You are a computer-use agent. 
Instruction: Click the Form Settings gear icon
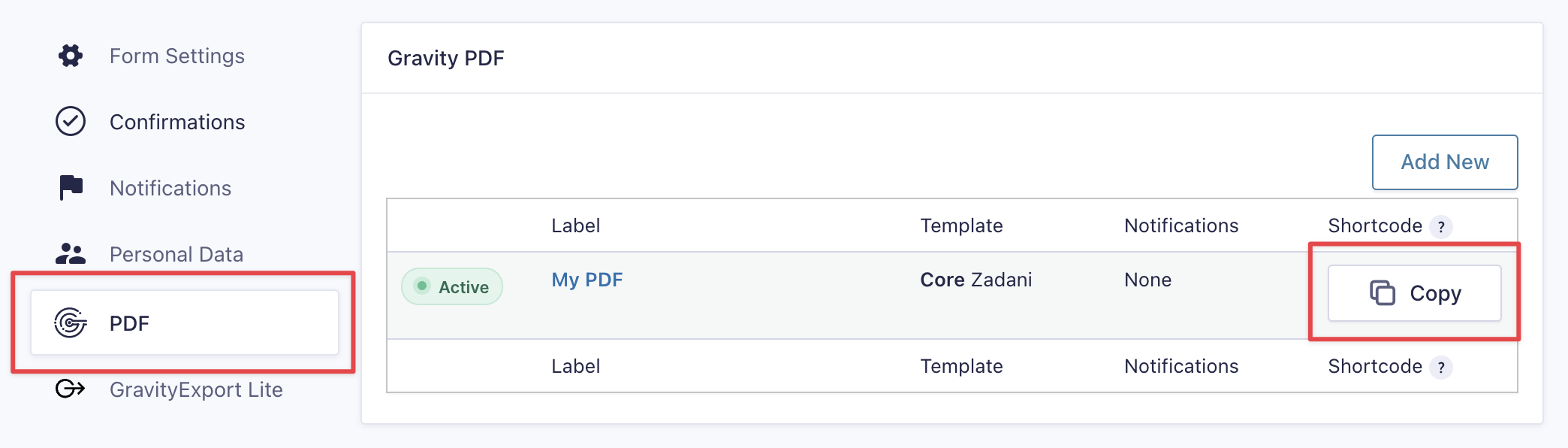pos(69,56)
